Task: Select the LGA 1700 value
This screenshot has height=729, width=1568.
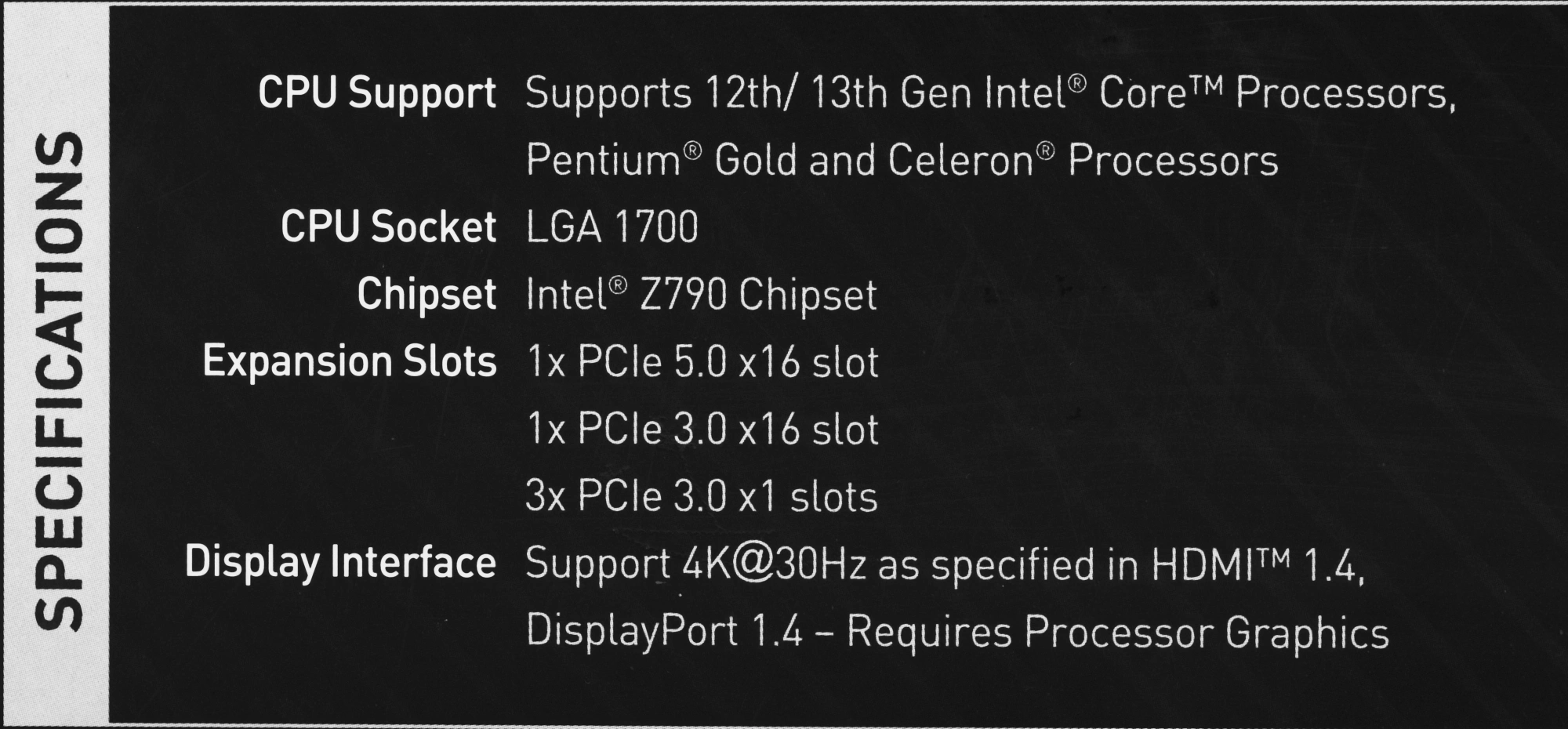Action: pos(612,228)
